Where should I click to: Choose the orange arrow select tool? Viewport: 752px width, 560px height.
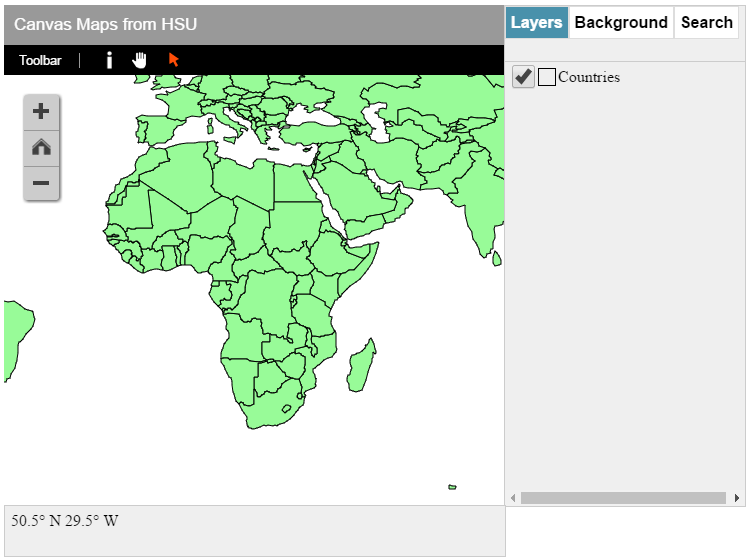point(174,60)
